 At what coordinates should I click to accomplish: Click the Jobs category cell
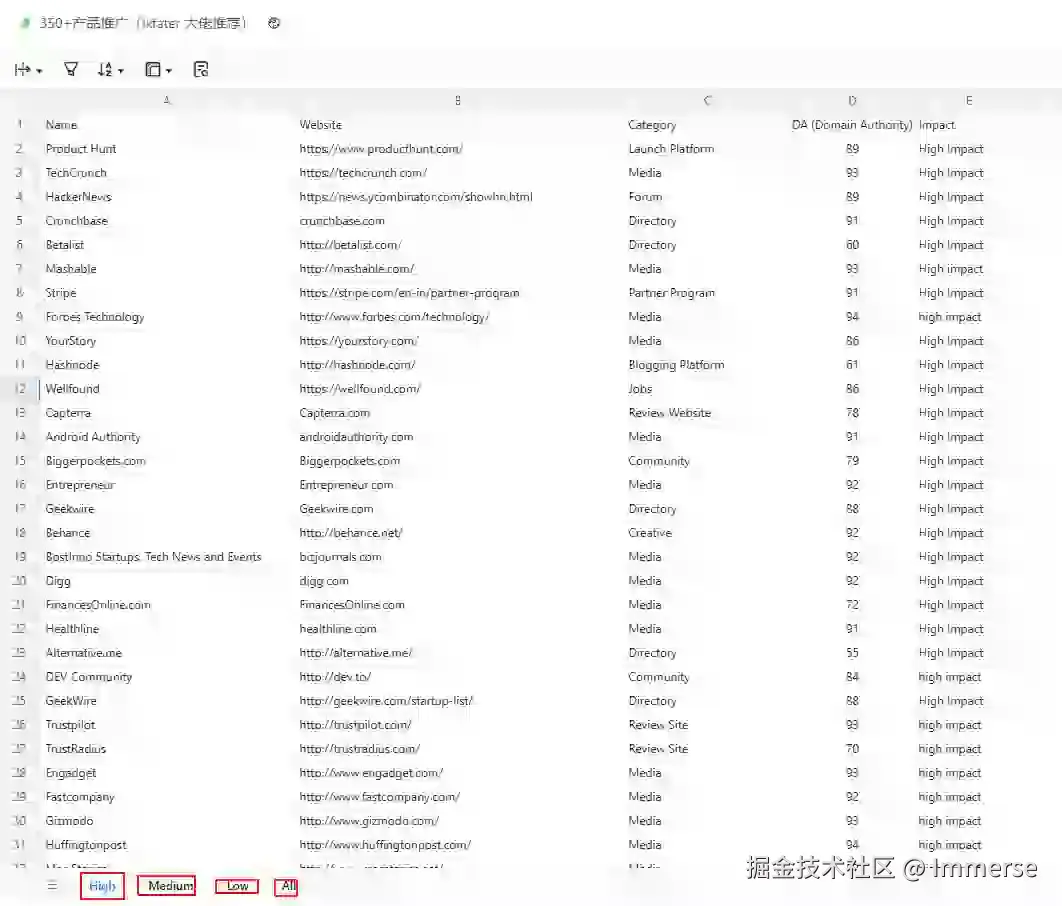pos(640,389)
